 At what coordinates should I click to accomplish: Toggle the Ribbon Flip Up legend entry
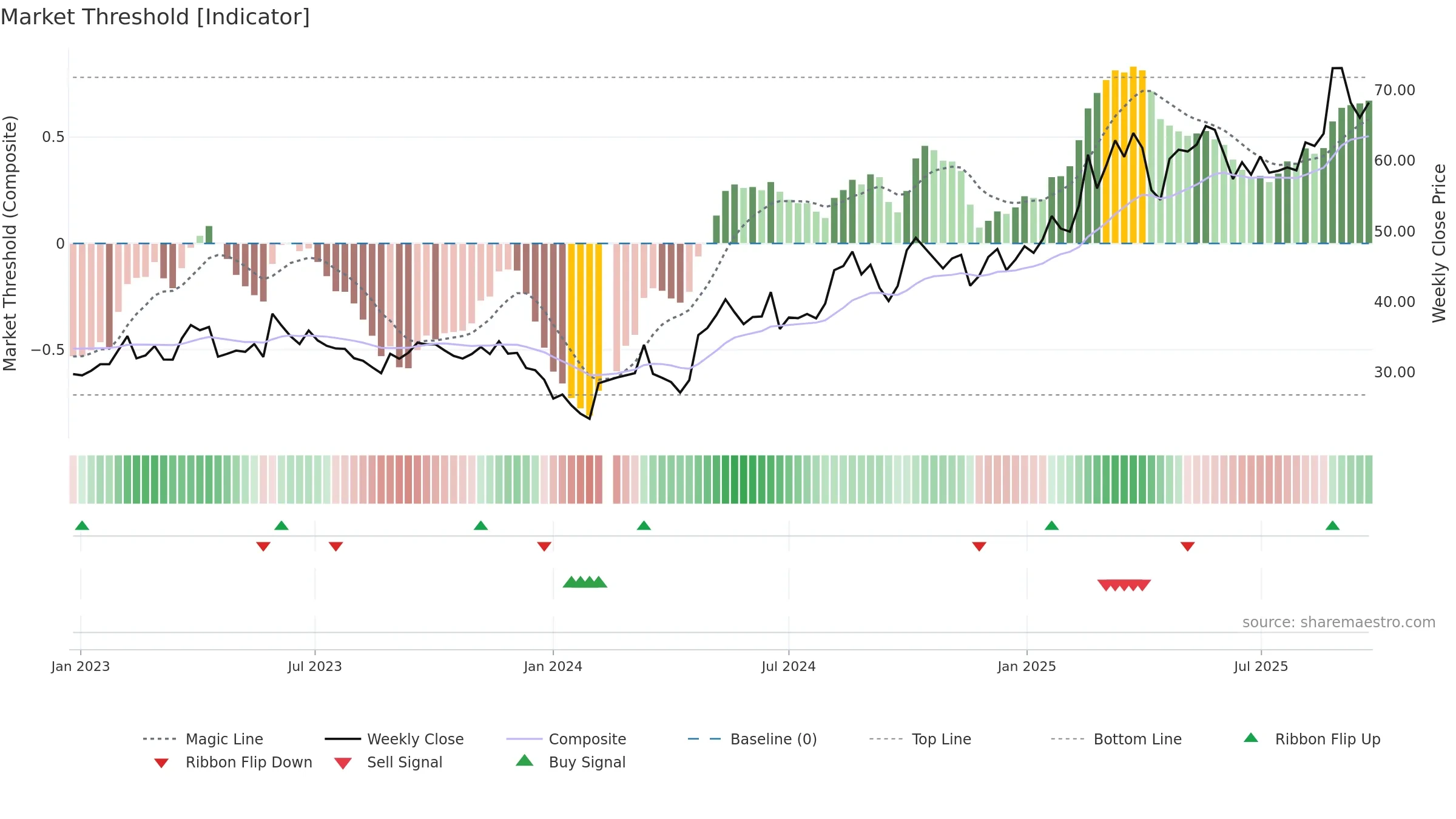pos(1312,739)
